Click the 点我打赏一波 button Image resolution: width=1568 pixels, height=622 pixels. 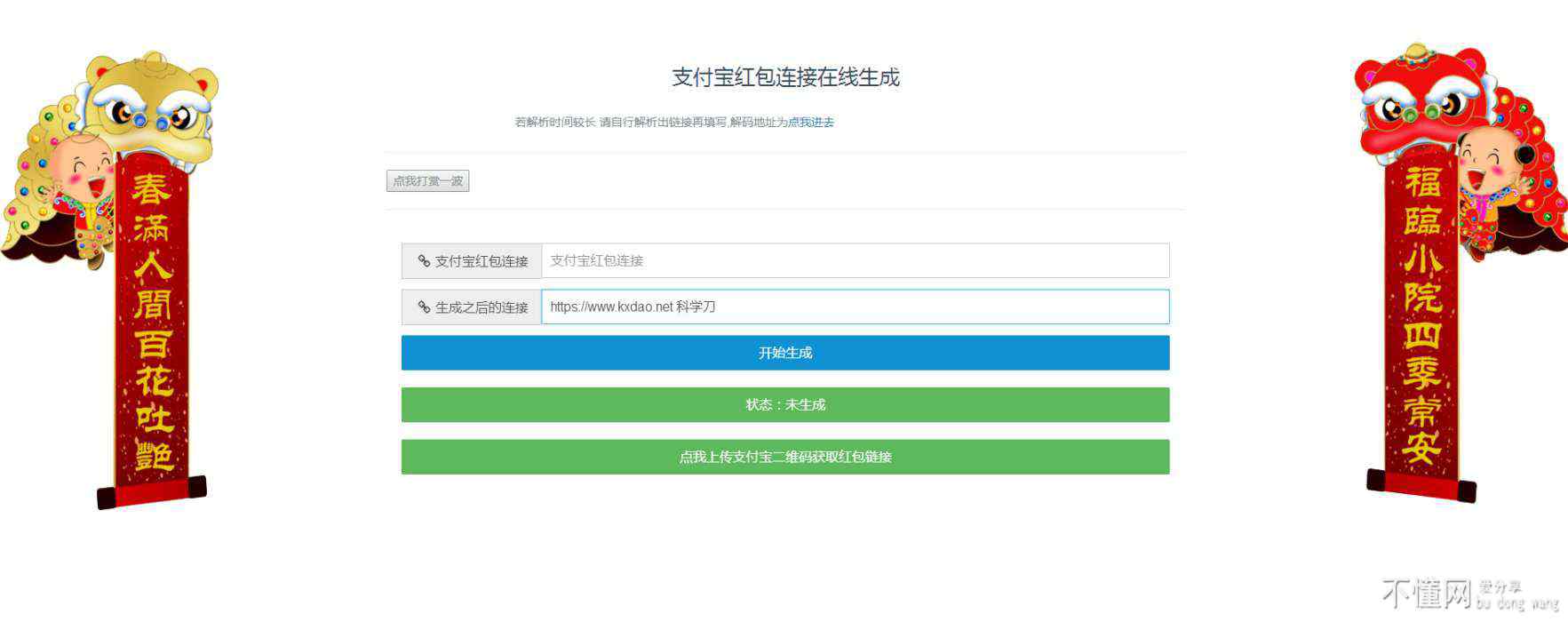427,181
